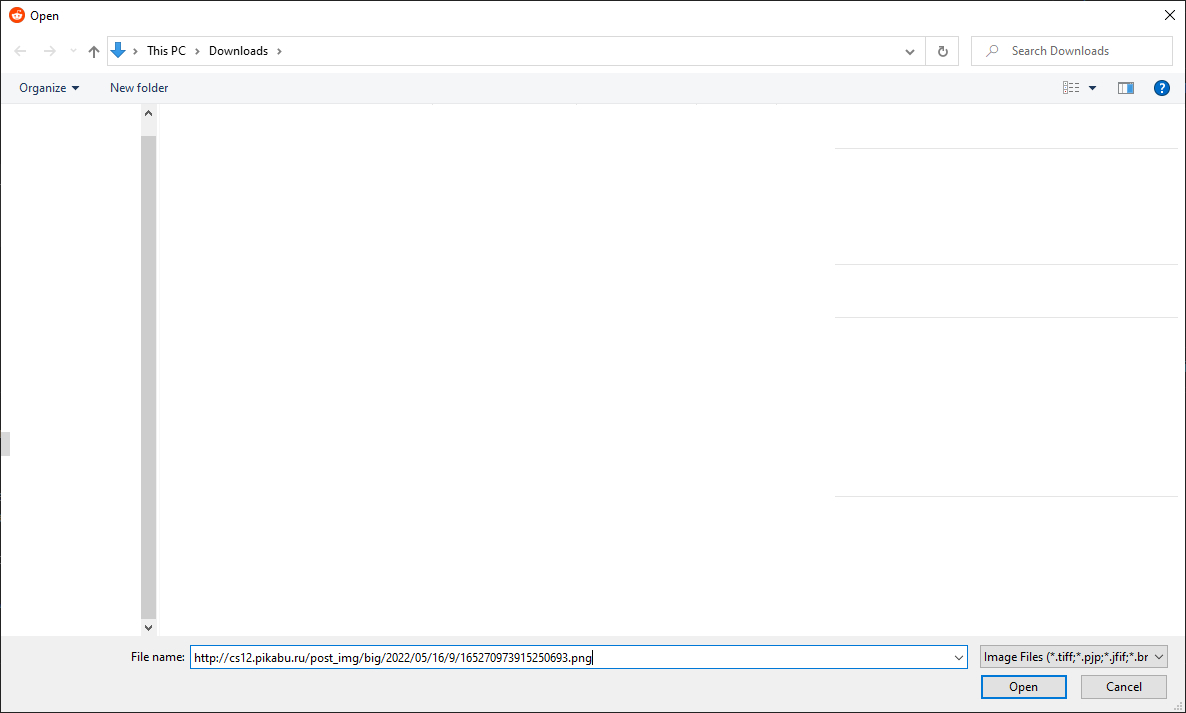Go up to the parent folder
The height and width of the screenshot is (713, 1186).
point(94,51)
